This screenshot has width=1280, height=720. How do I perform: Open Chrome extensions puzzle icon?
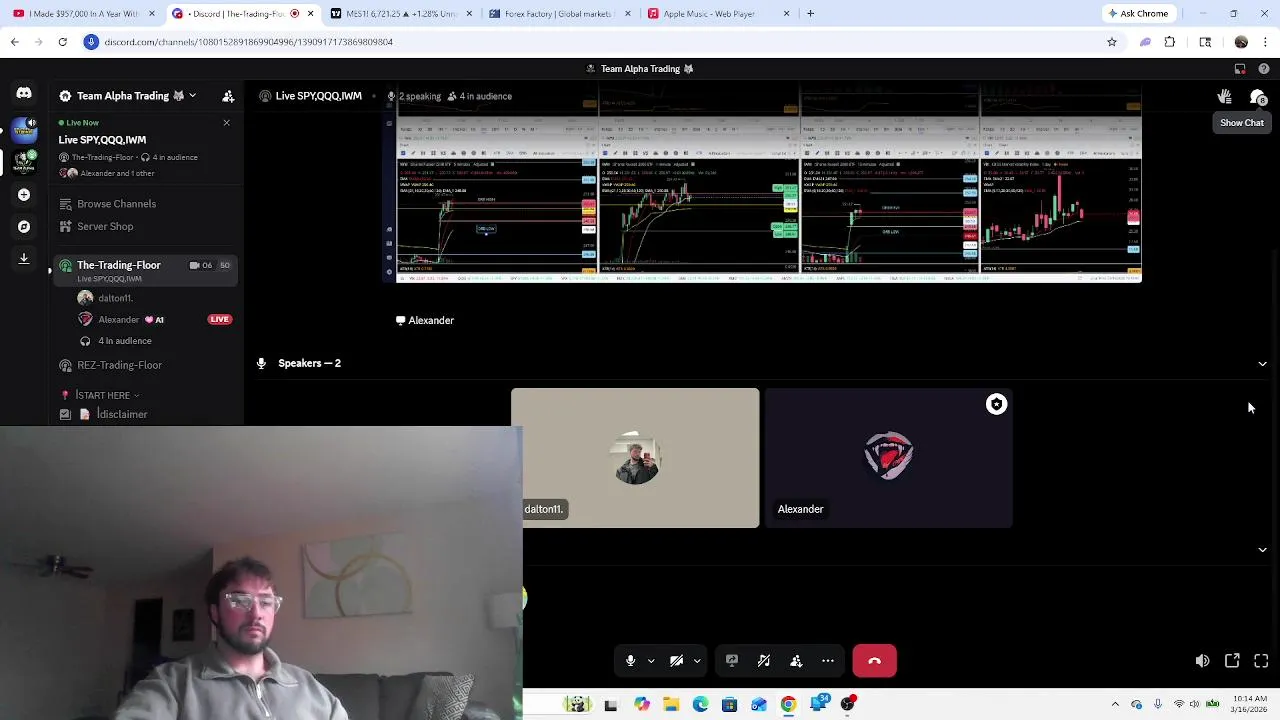point(1170,42)
